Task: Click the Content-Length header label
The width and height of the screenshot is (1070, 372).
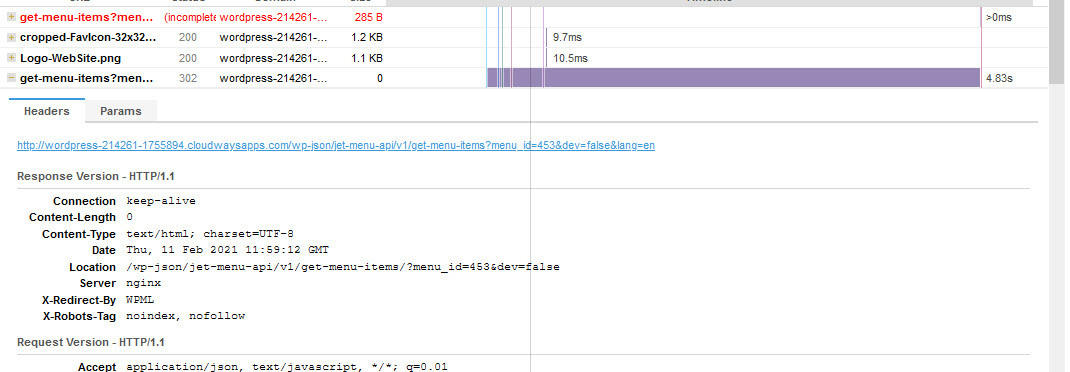Action: 72,218
